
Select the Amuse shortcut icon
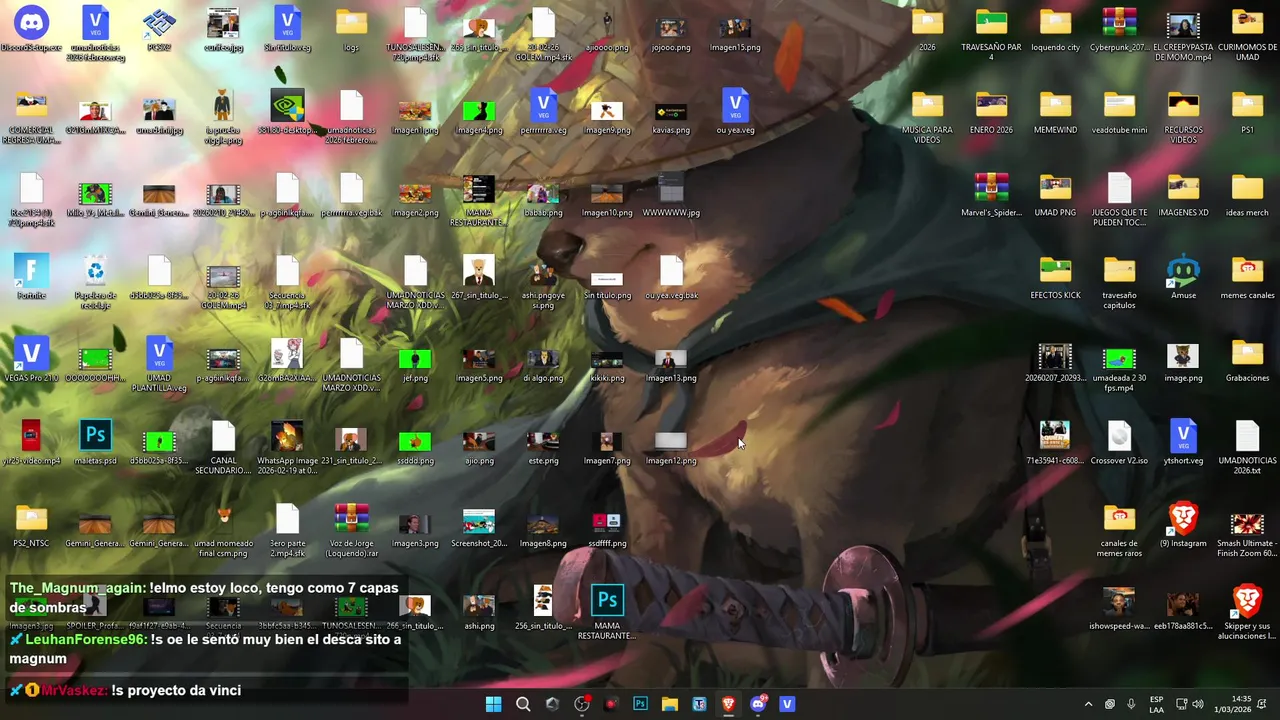click(x=1183, y=271)
